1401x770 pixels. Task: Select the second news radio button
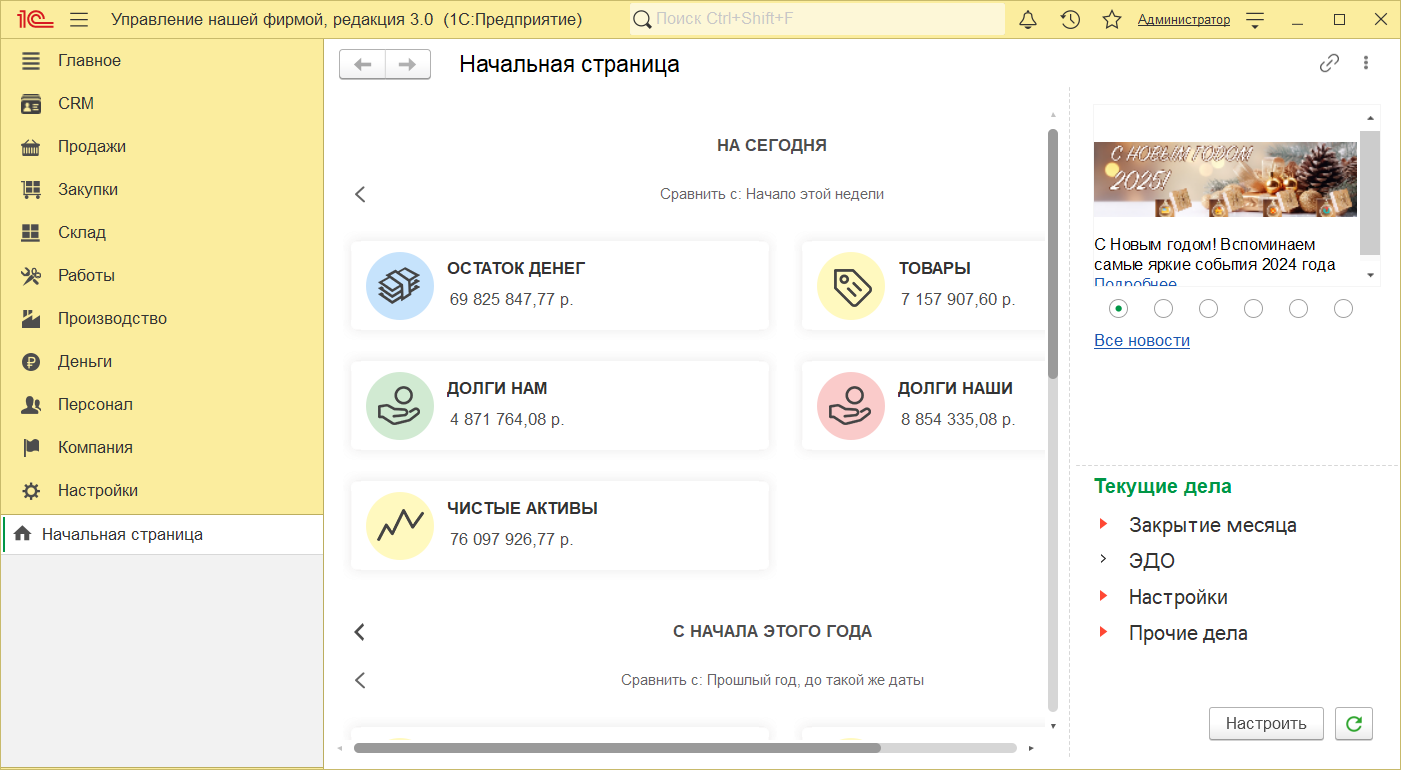1163,308
